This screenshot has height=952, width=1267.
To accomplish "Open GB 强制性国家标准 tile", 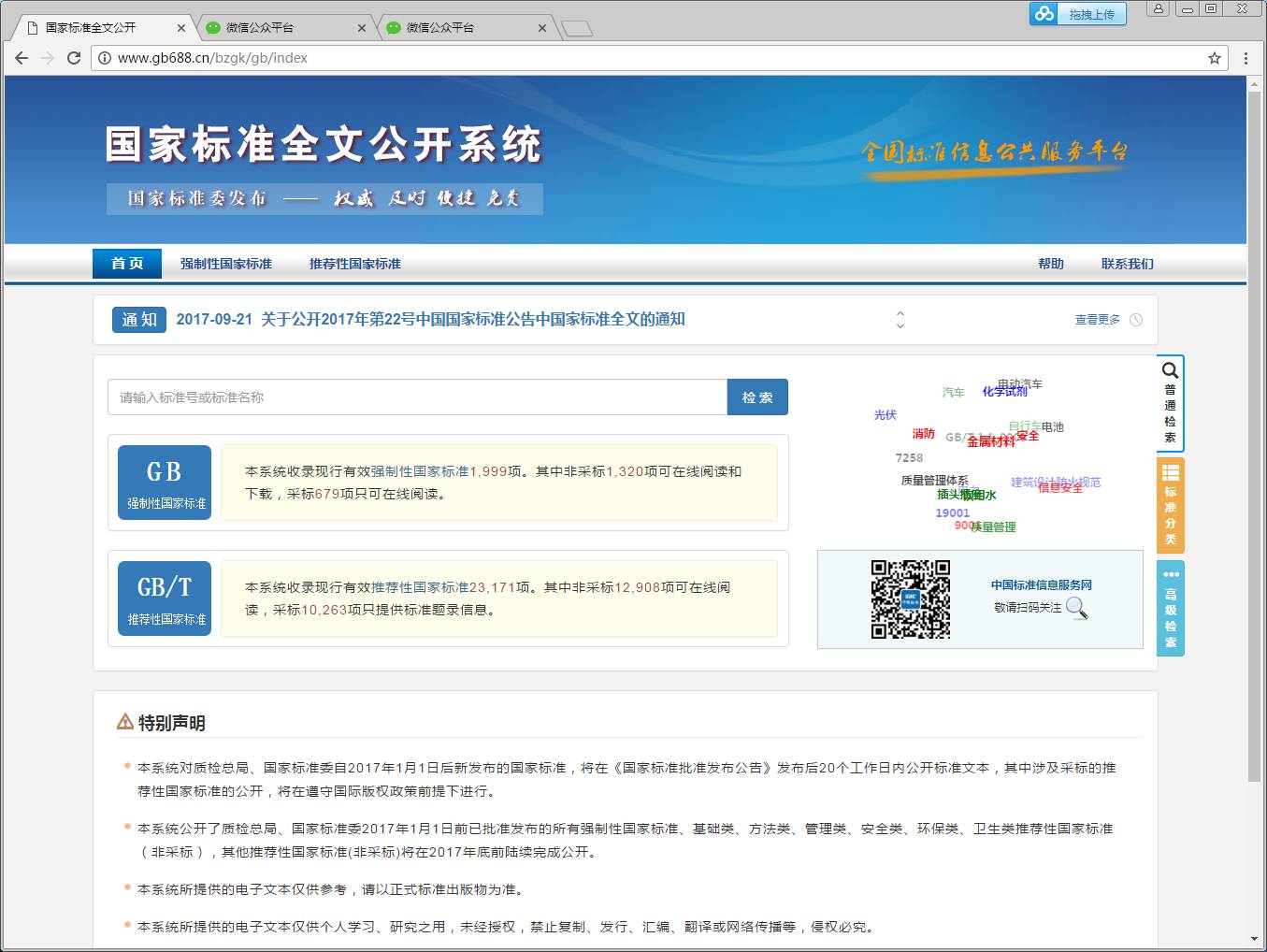I will pos(165,483).
